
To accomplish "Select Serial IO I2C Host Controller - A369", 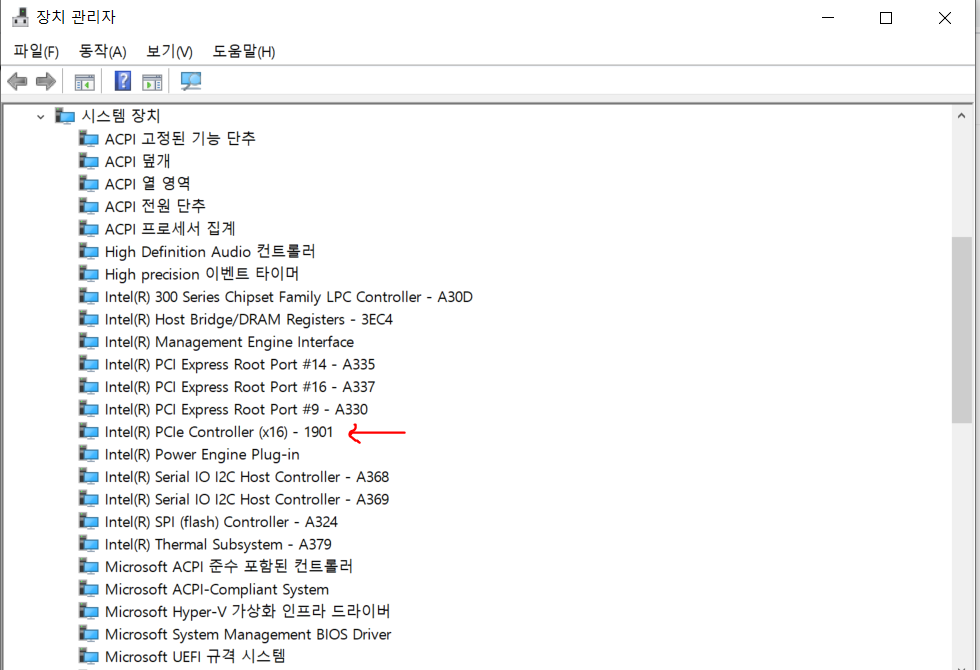I will 247,499.
